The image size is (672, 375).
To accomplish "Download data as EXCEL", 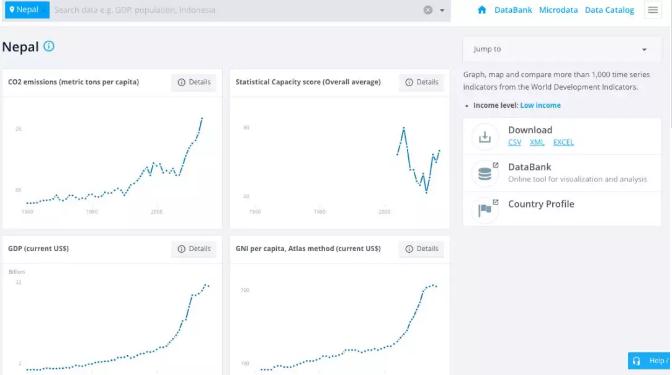I will 563,142.
